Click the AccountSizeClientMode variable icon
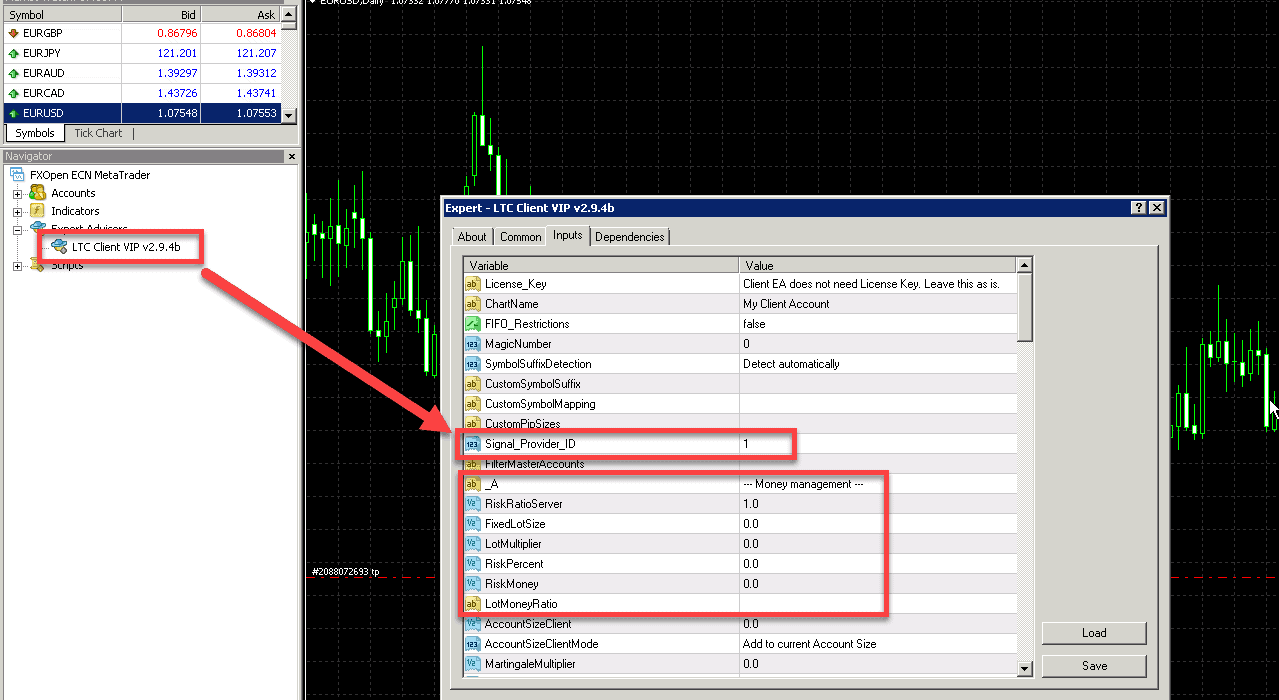 pyautogui.click(x=473, y=644)
